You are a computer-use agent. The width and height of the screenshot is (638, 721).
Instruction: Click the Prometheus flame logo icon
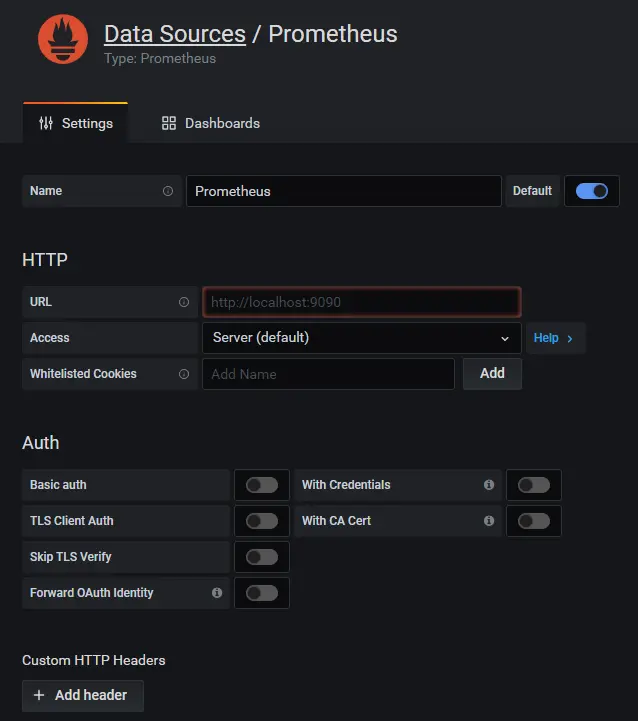pos(62,40)
